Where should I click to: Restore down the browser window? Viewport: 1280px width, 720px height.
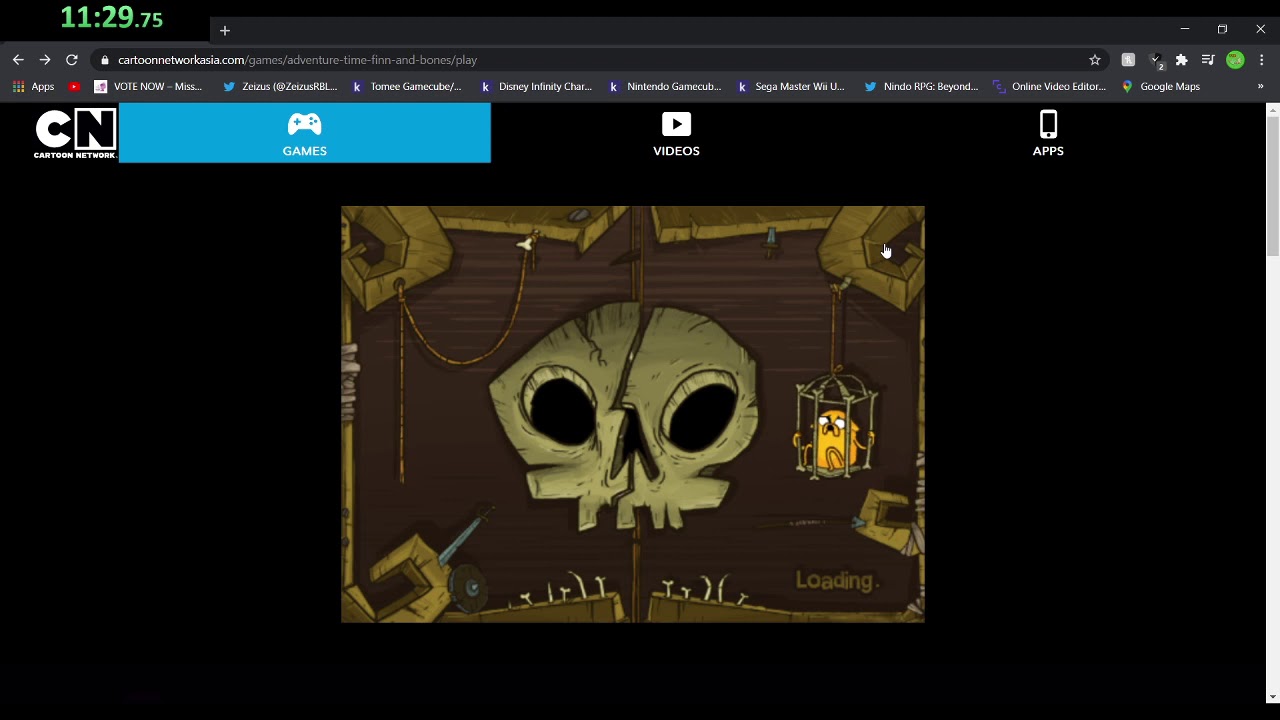click(1222, 29)
